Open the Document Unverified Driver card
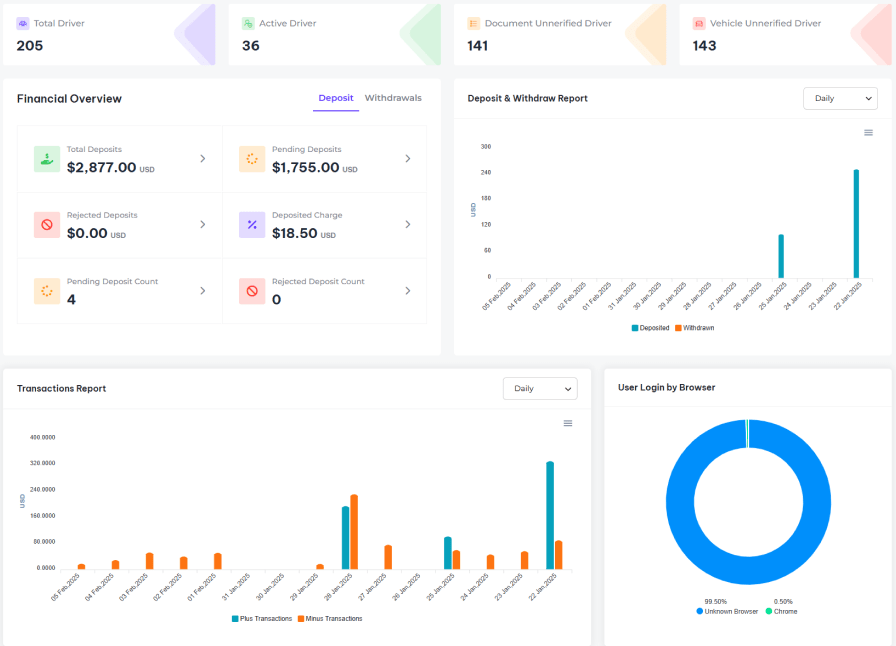Screen dimensions: 896x646 click(x=561, y=35)
